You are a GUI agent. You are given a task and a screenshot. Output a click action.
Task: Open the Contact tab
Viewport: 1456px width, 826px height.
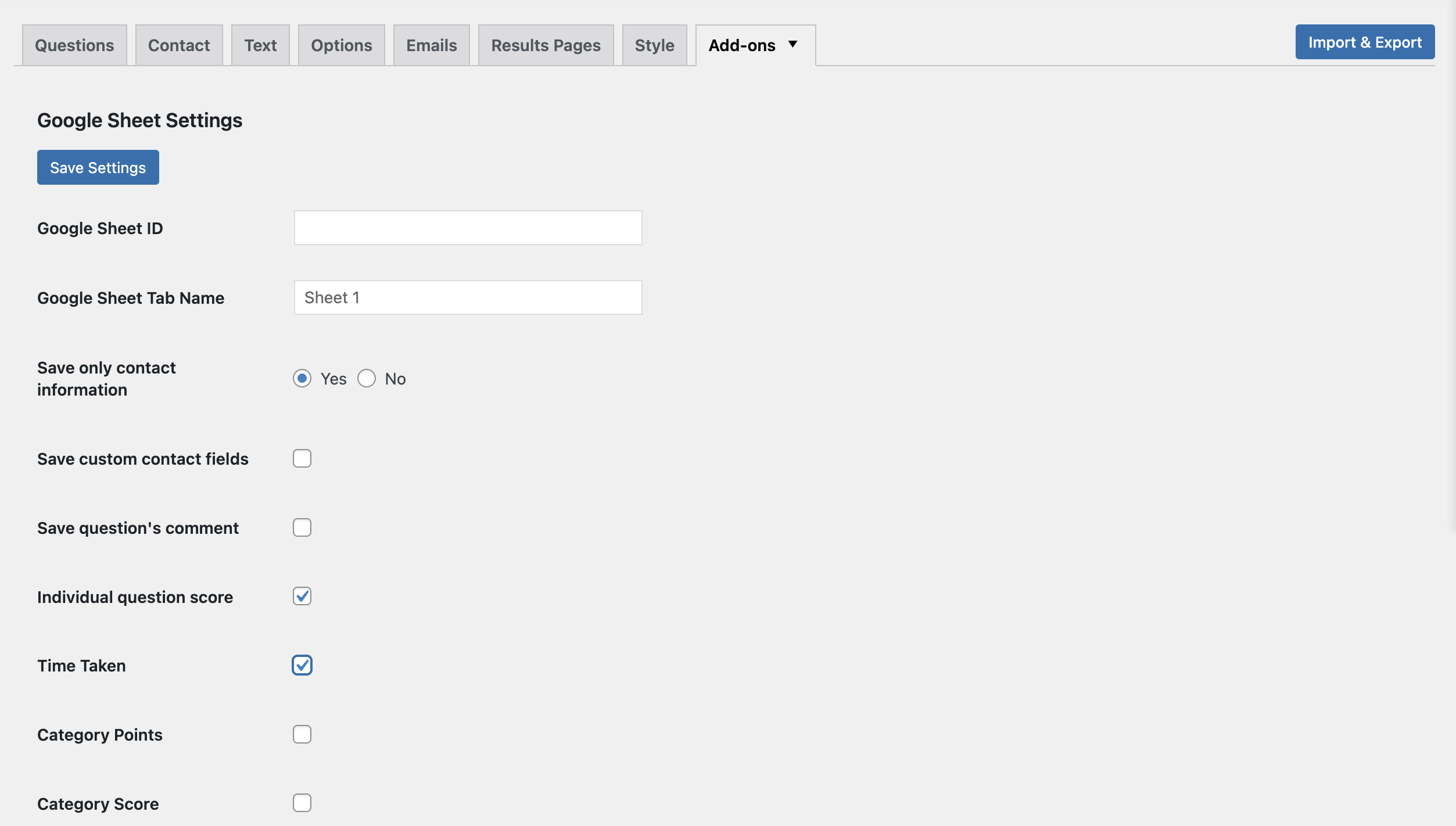[179, 45]
